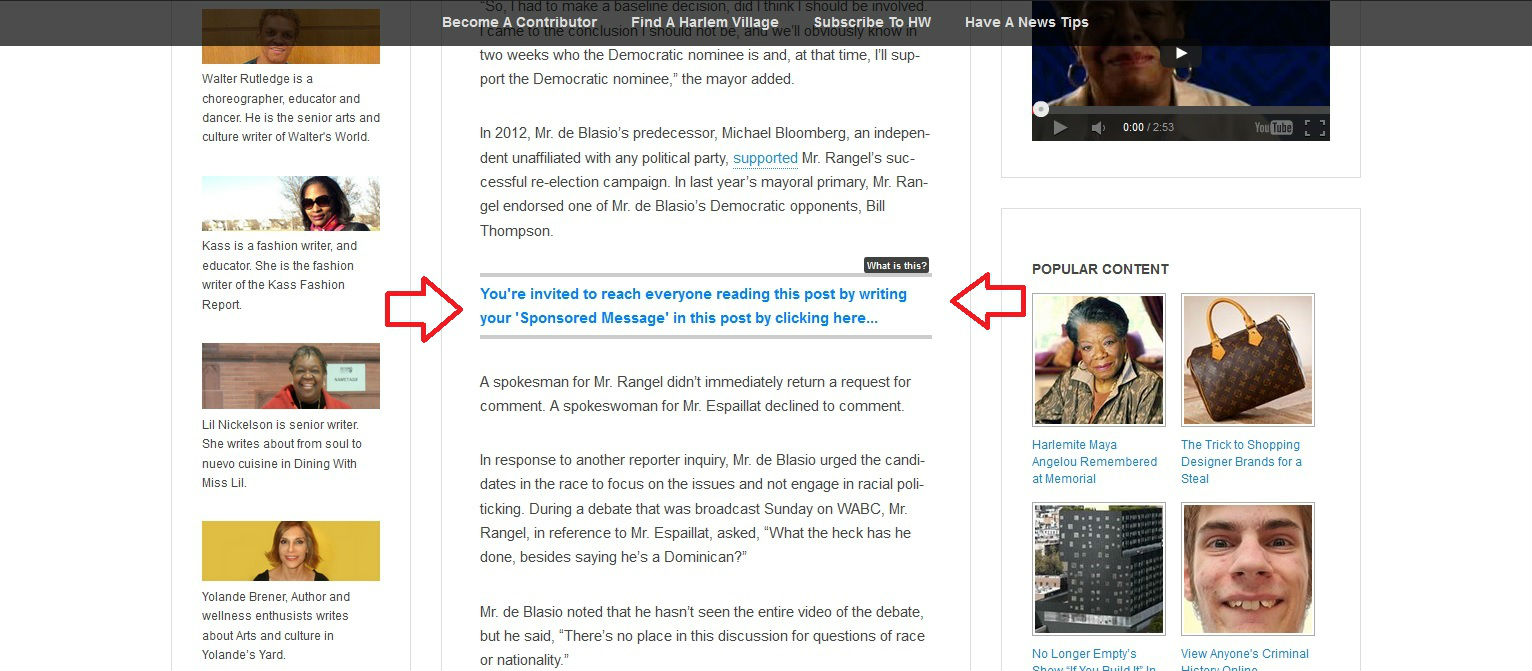Click the large play button on the video

coord(1181,53)
